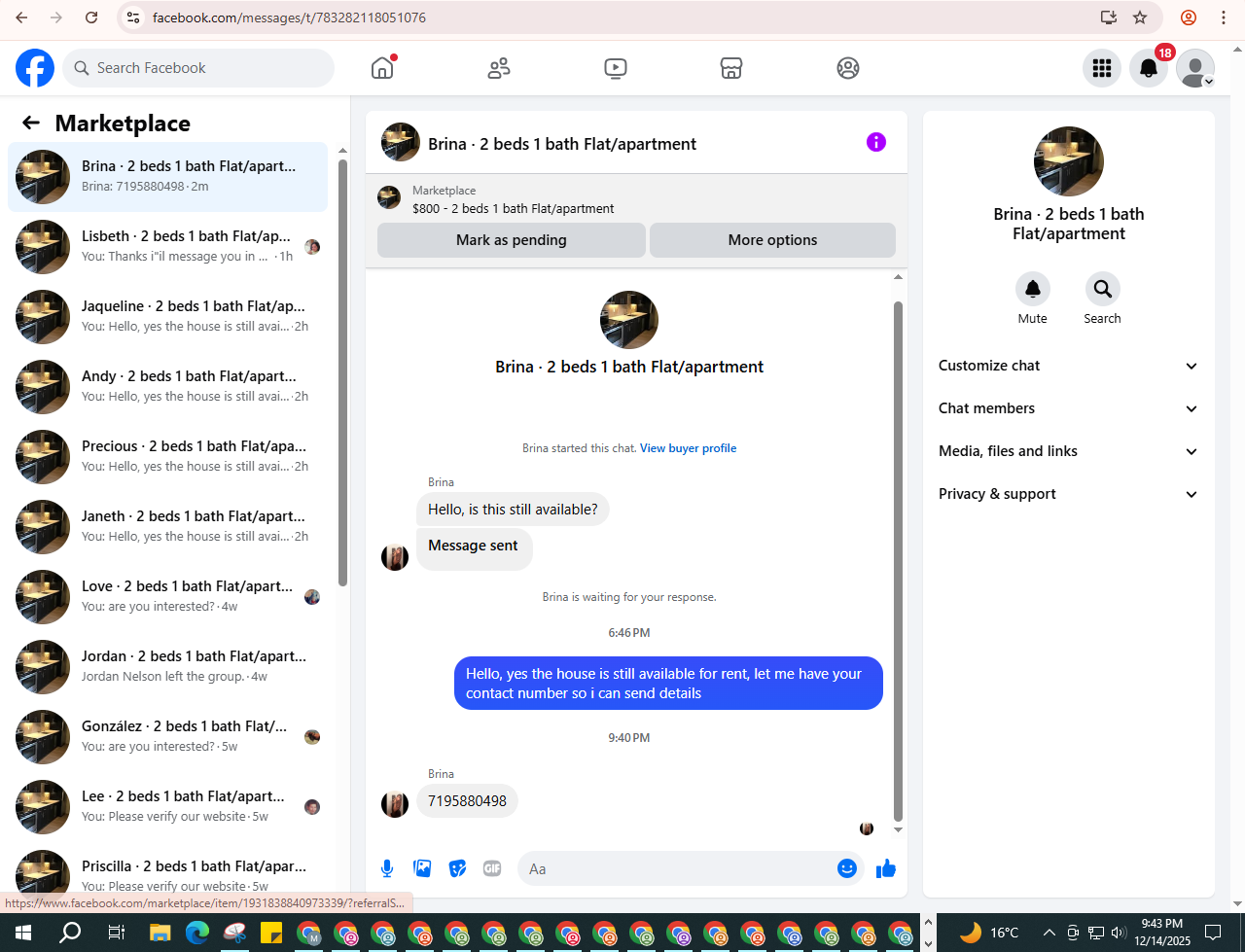This screenshot has height=952, width=1245.
Task: Reload the page in the browser
Action: click(x=91, y=18)
